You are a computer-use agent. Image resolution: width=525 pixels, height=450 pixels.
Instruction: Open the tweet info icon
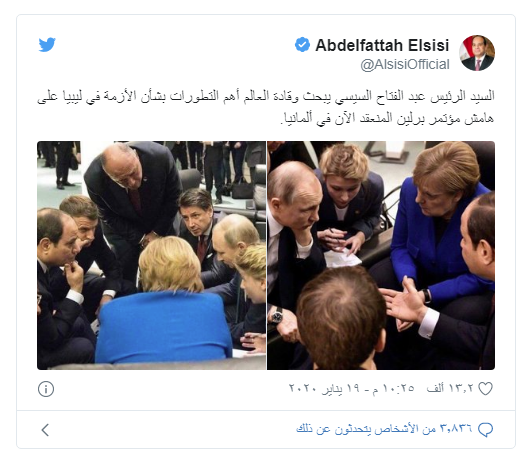click(46, 389)
